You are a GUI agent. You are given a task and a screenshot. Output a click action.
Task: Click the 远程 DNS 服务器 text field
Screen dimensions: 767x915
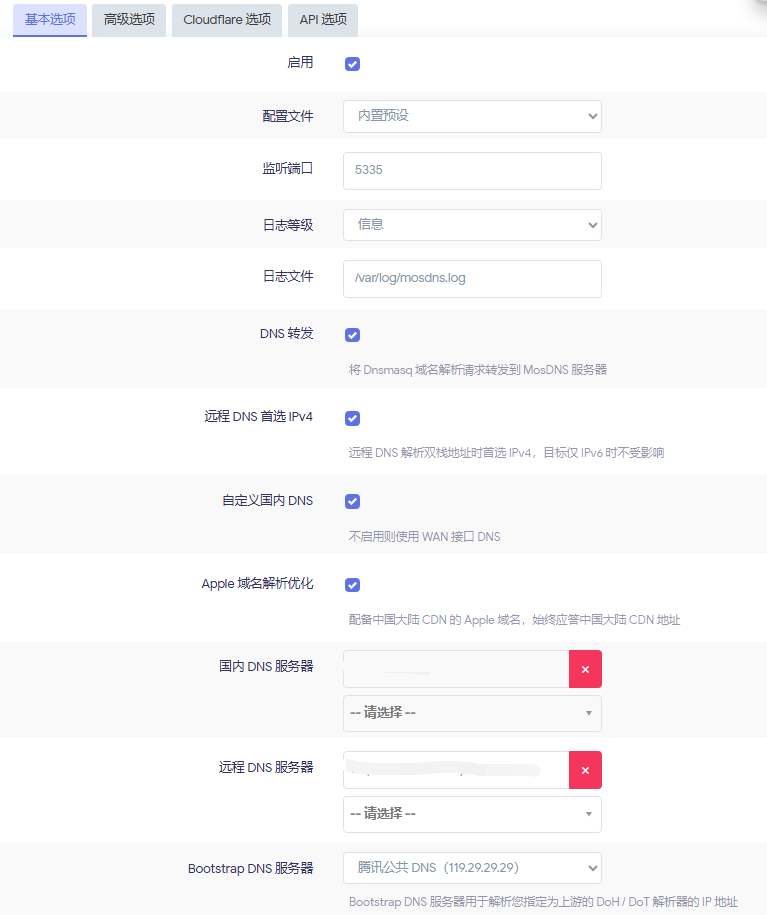456,770
